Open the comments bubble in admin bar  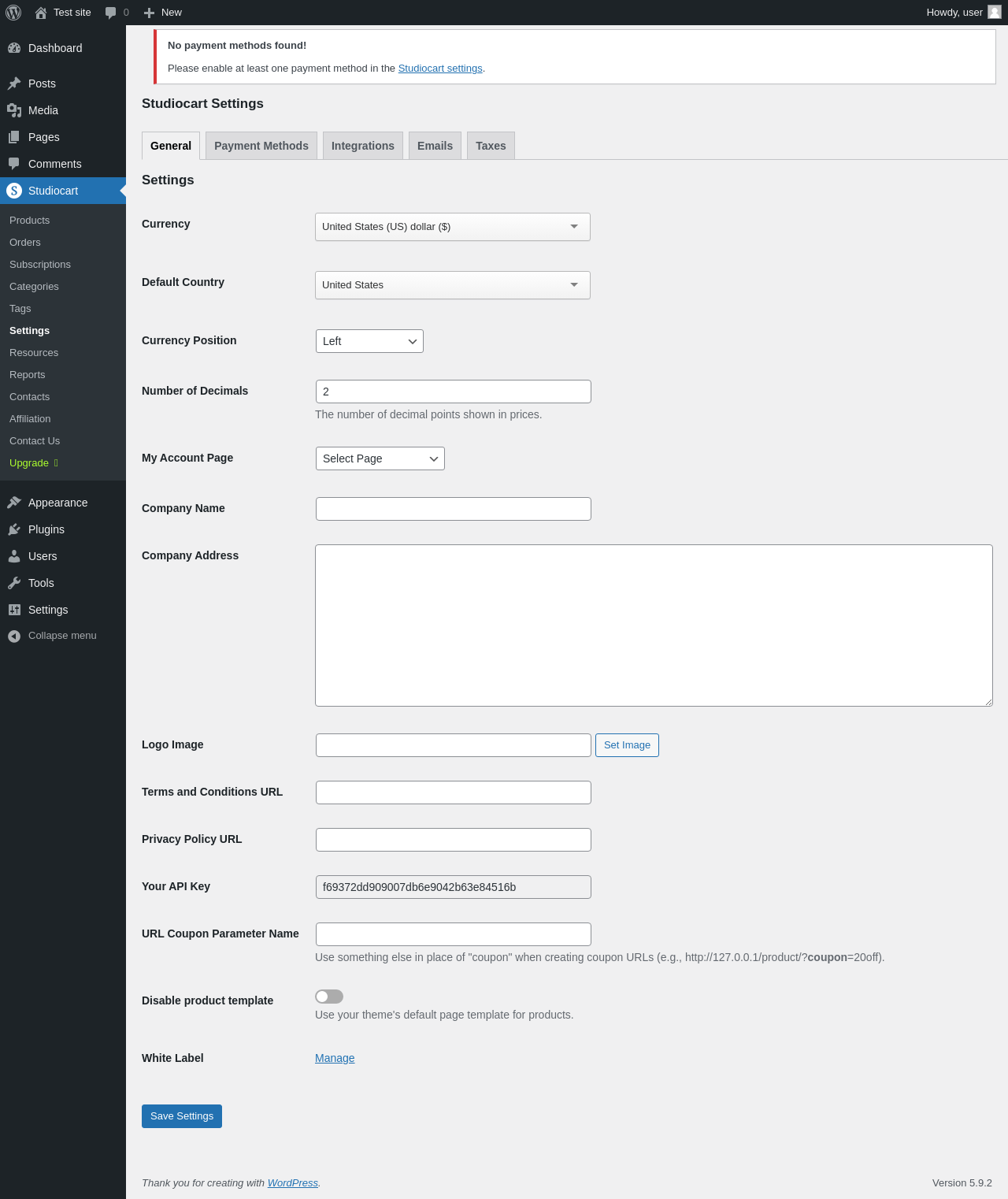pos(111,13)
